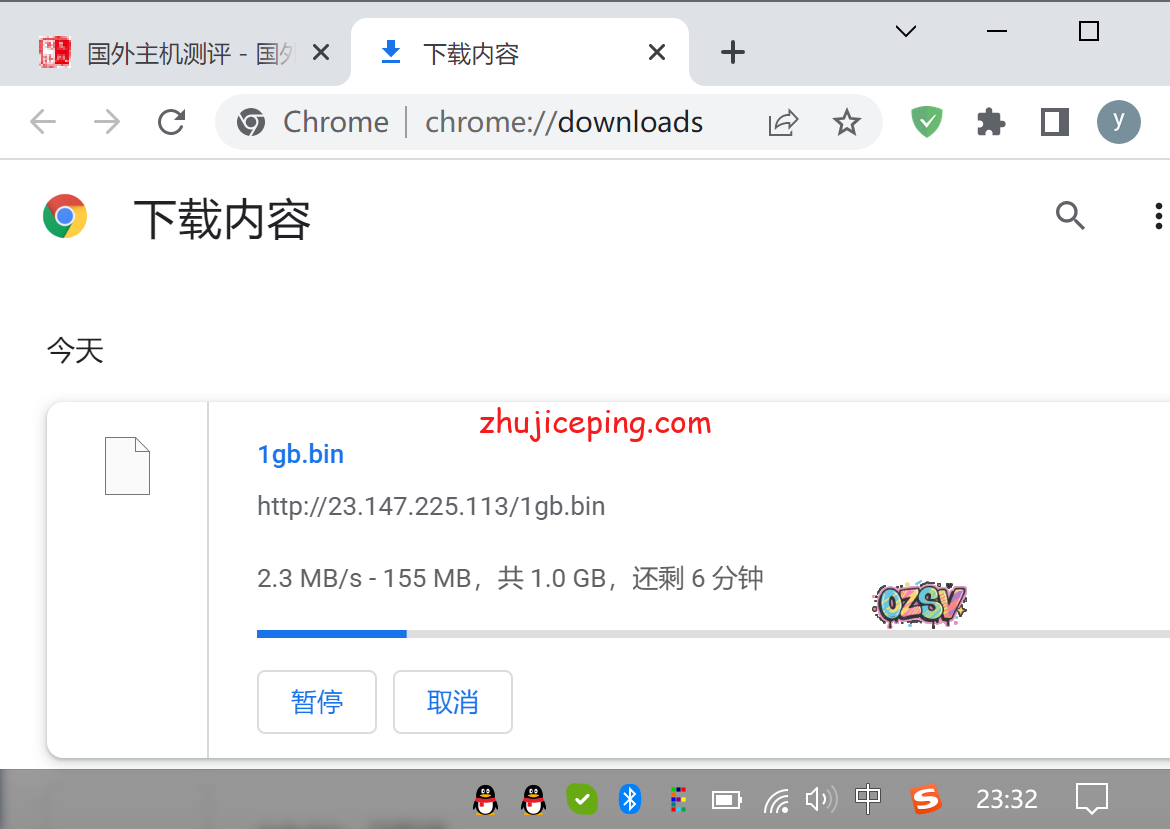Expand the tab search chevron

pos(906,31)
